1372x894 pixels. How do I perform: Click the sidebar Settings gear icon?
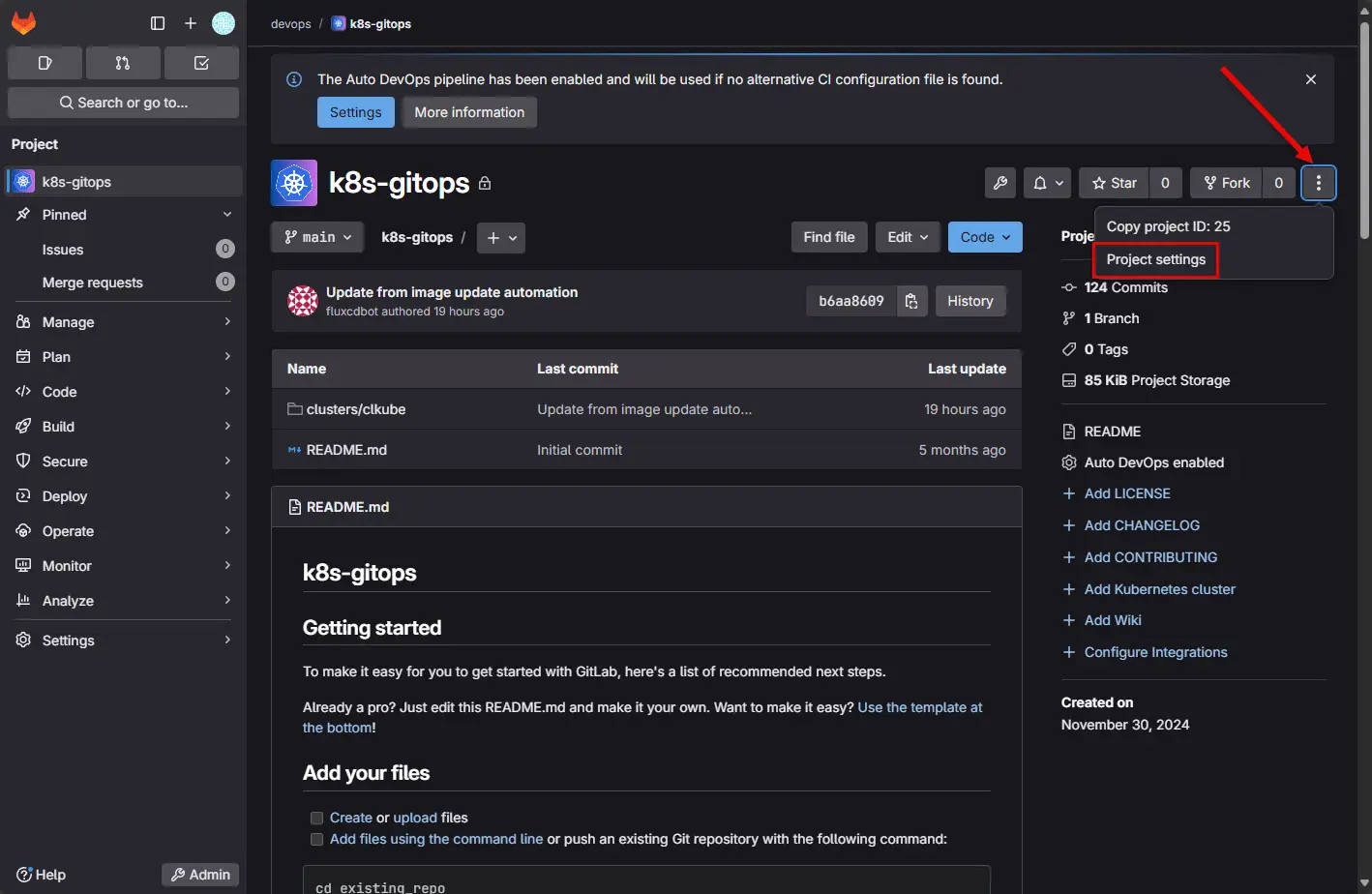pos(23,641)
